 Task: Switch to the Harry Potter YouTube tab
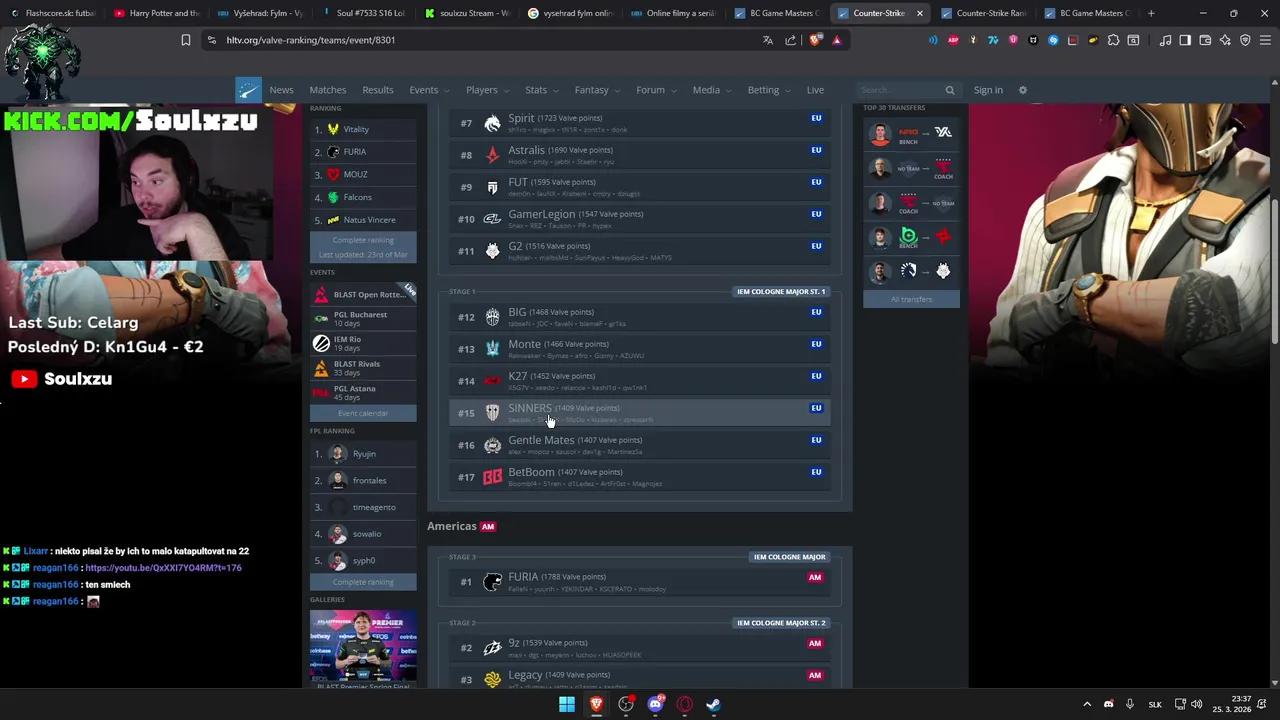click(157, 13)
